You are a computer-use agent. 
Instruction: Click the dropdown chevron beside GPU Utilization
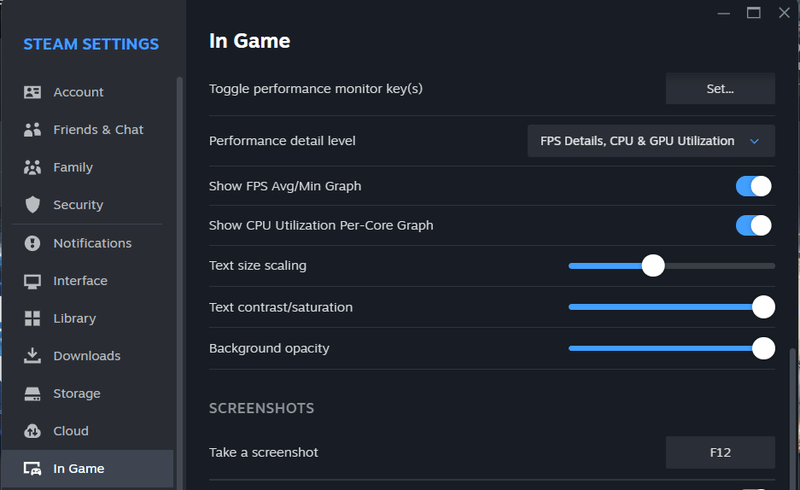755,141
